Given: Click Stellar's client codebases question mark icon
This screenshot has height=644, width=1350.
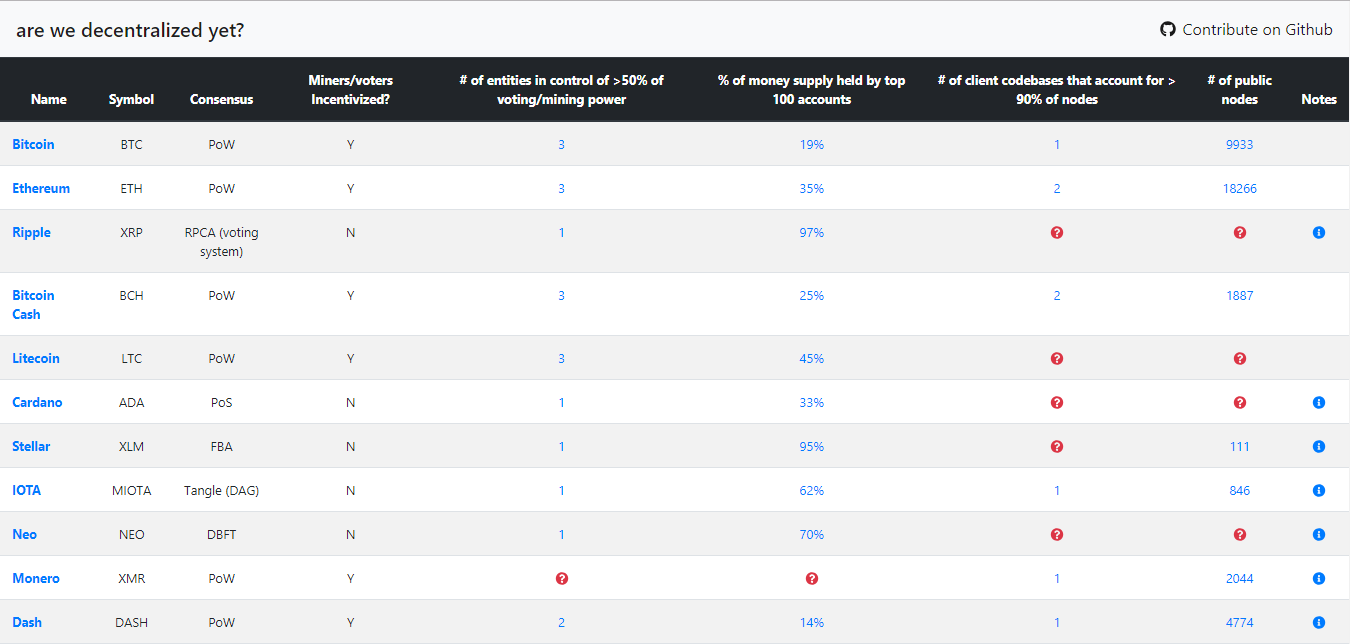Looking at the screenshot, I should pyautogui.click(x=1057, y=446).
